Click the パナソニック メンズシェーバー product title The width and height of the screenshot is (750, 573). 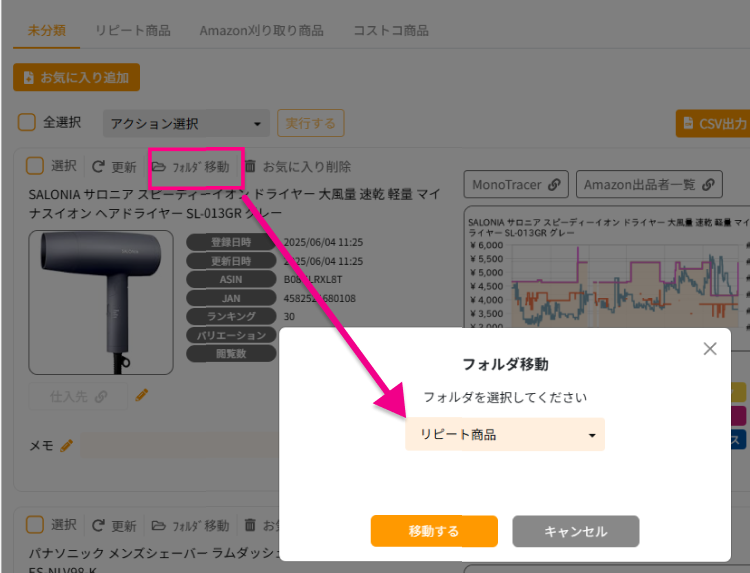pyautogui.click(x=154, y=560)
